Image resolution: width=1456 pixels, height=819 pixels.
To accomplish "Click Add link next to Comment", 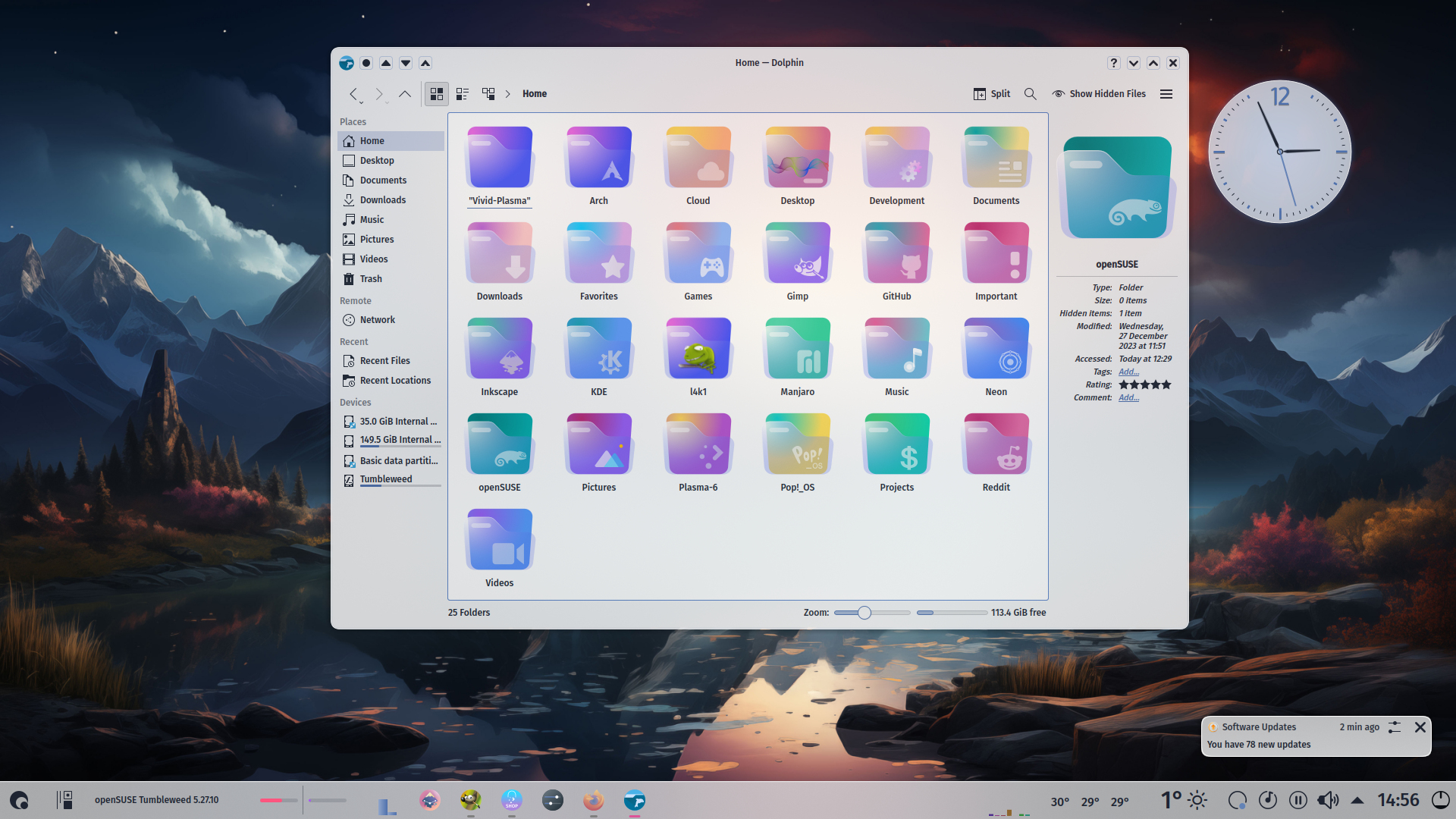I will click(x=1128, y=397).
